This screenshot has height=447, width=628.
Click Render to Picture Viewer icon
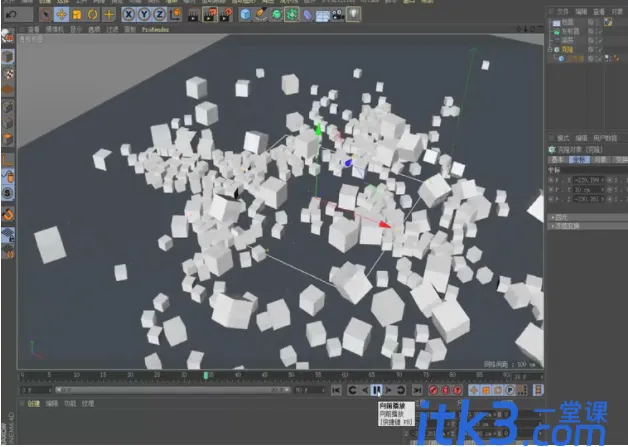(x=210, y=15)
